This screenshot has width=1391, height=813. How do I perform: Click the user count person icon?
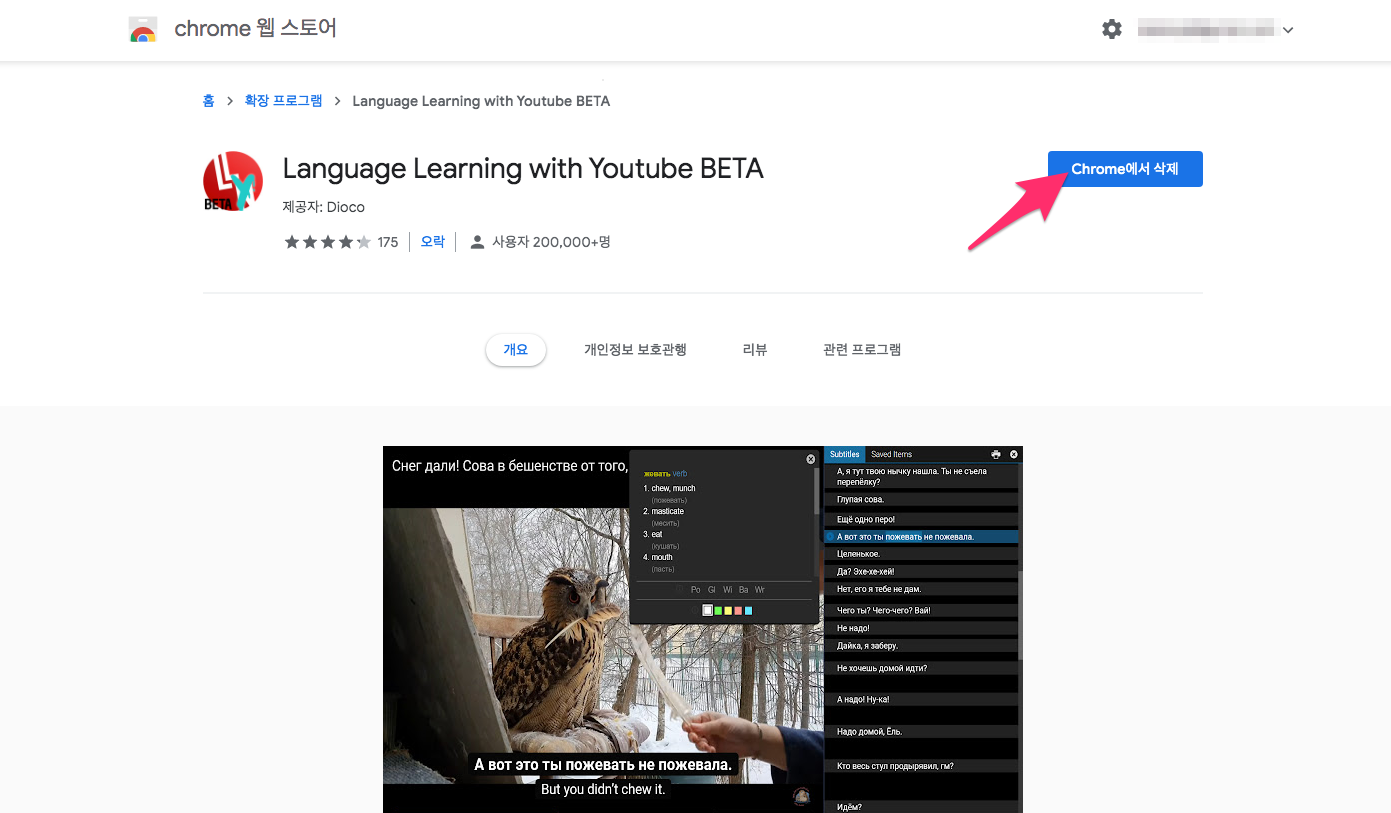pos(477,242)
